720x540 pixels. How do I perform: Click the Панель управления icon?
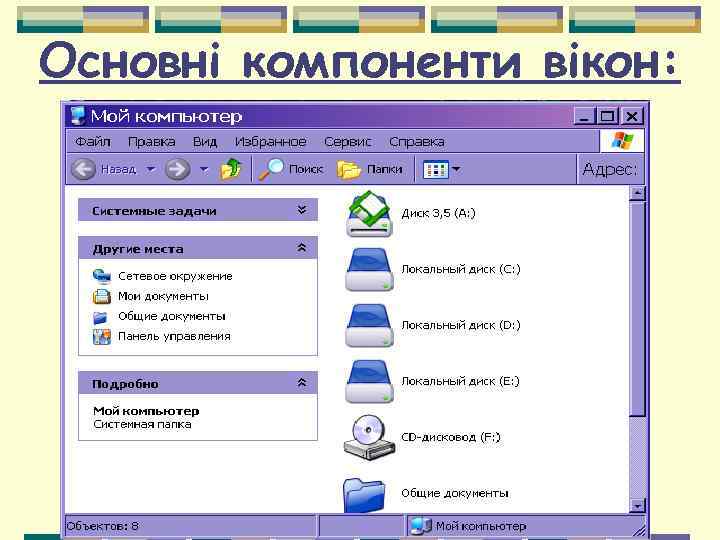coord(101,337)
